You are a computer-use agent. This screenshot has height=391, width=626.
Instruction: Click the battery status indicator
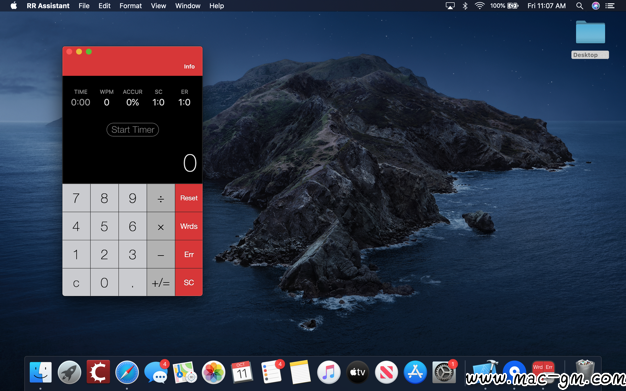(504, 6)
